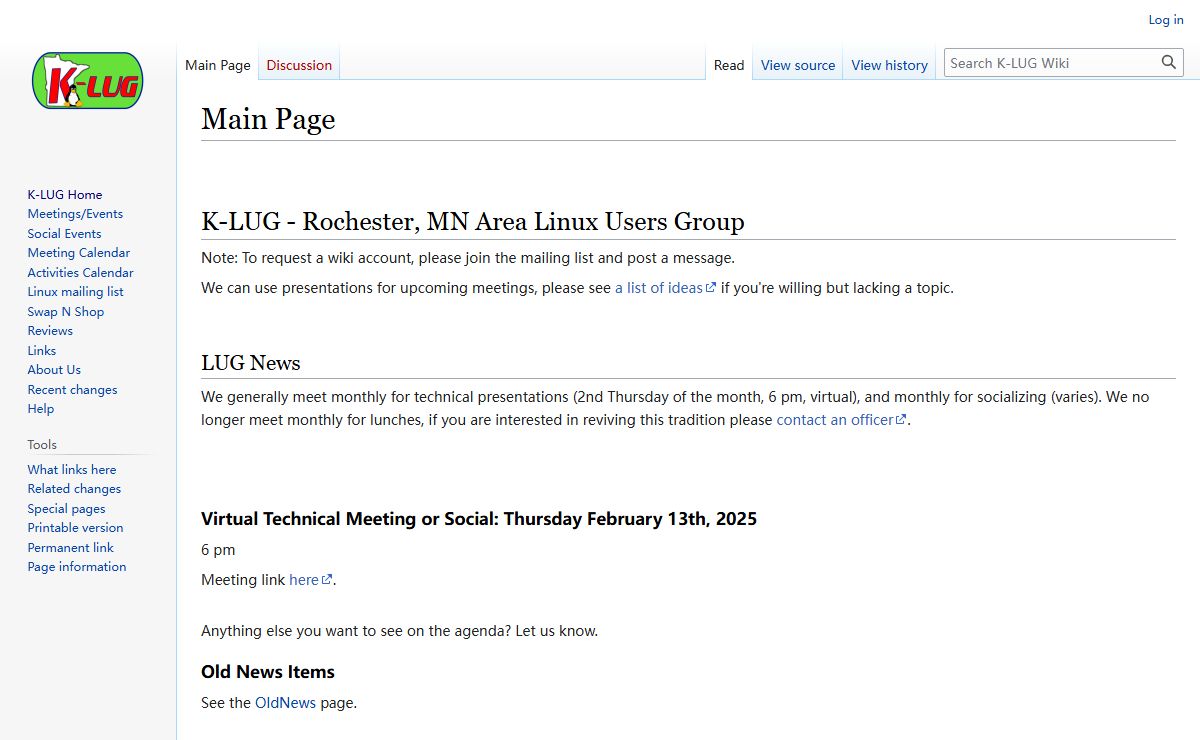Open Social Events sidebar link
The width and height of the screenshot is (1200, 740).
(64, 233)
